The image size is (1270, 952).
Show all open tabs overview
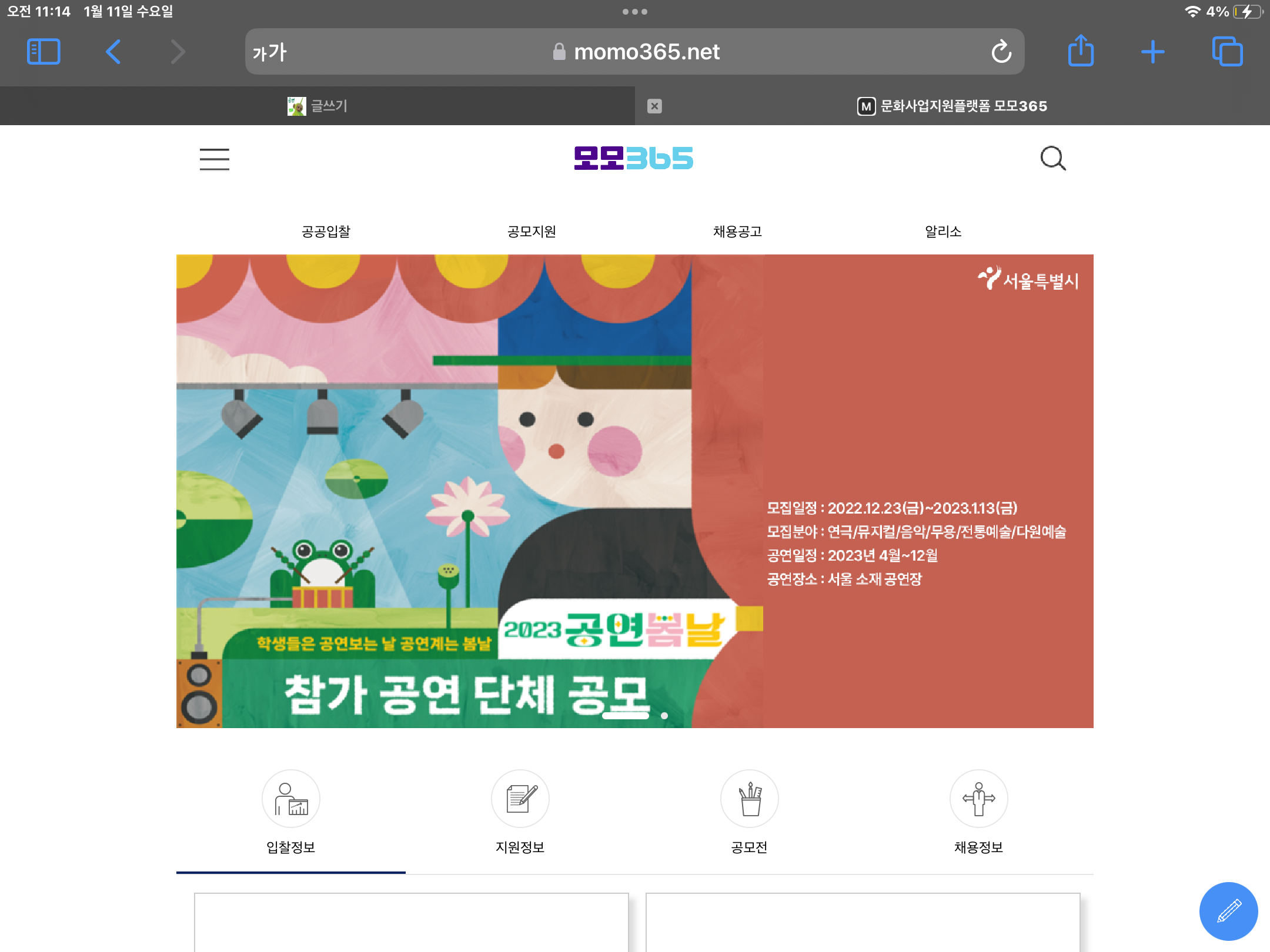[x=1227, y=52]
